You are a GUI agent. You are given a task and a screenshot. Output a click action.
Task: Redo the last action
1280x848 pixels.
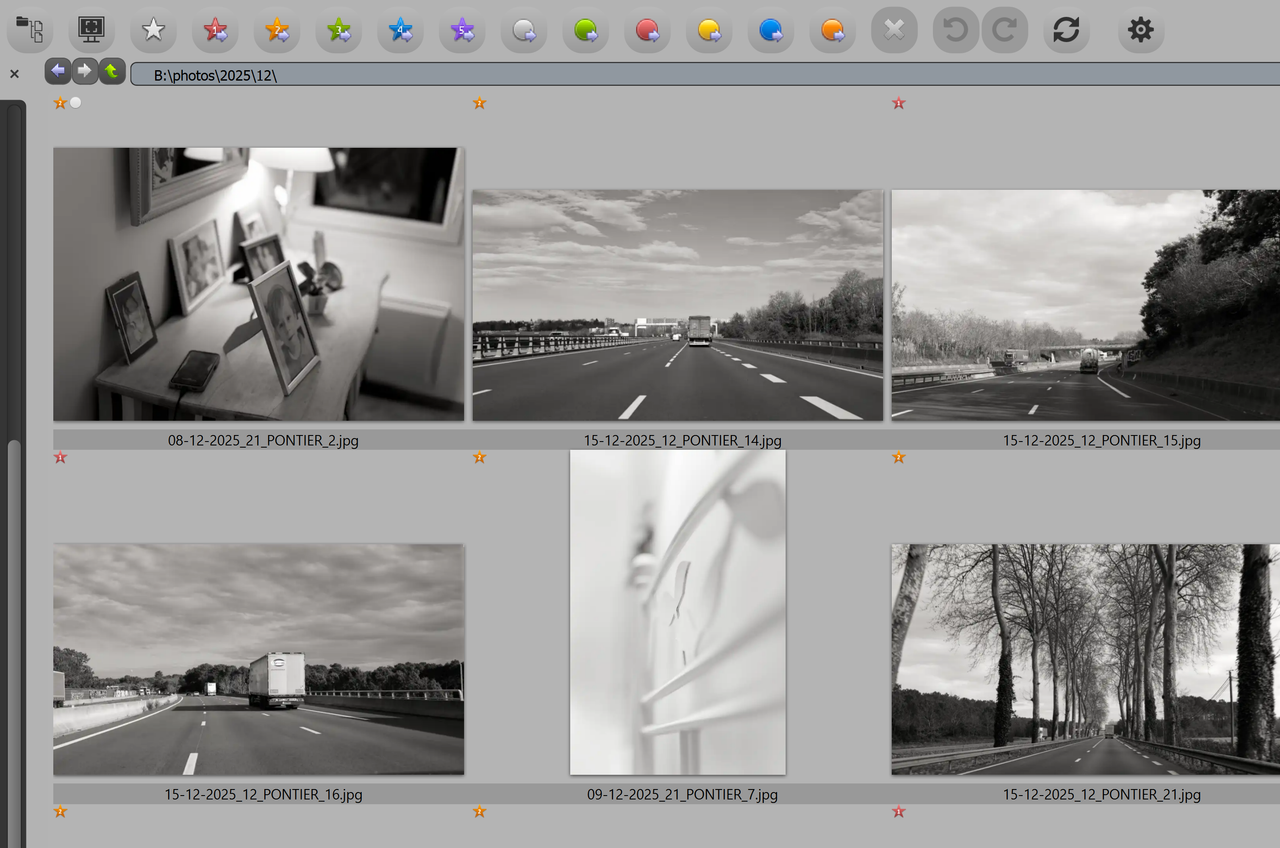[1005, 30]
